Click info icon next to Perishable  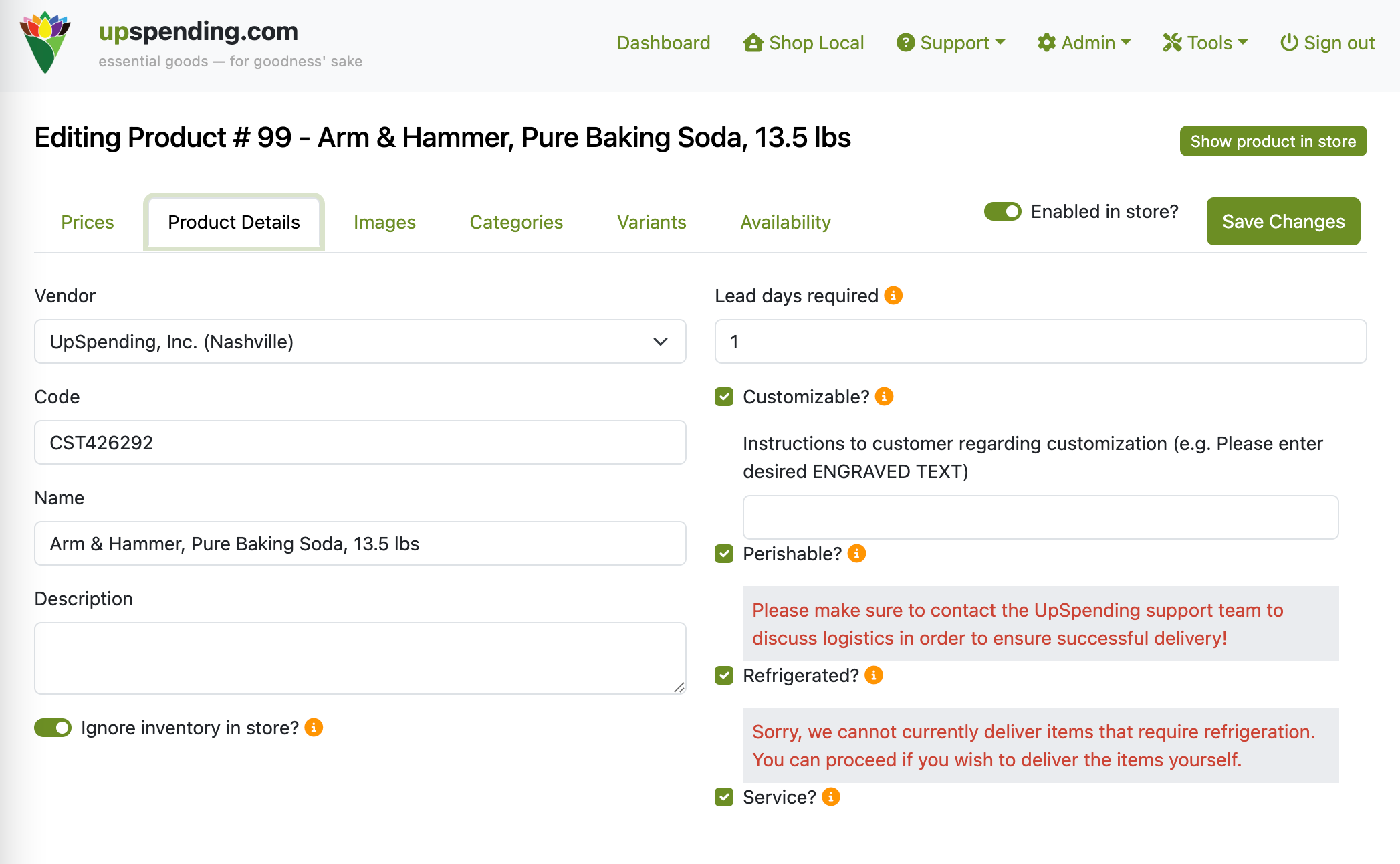coord(856,554)
